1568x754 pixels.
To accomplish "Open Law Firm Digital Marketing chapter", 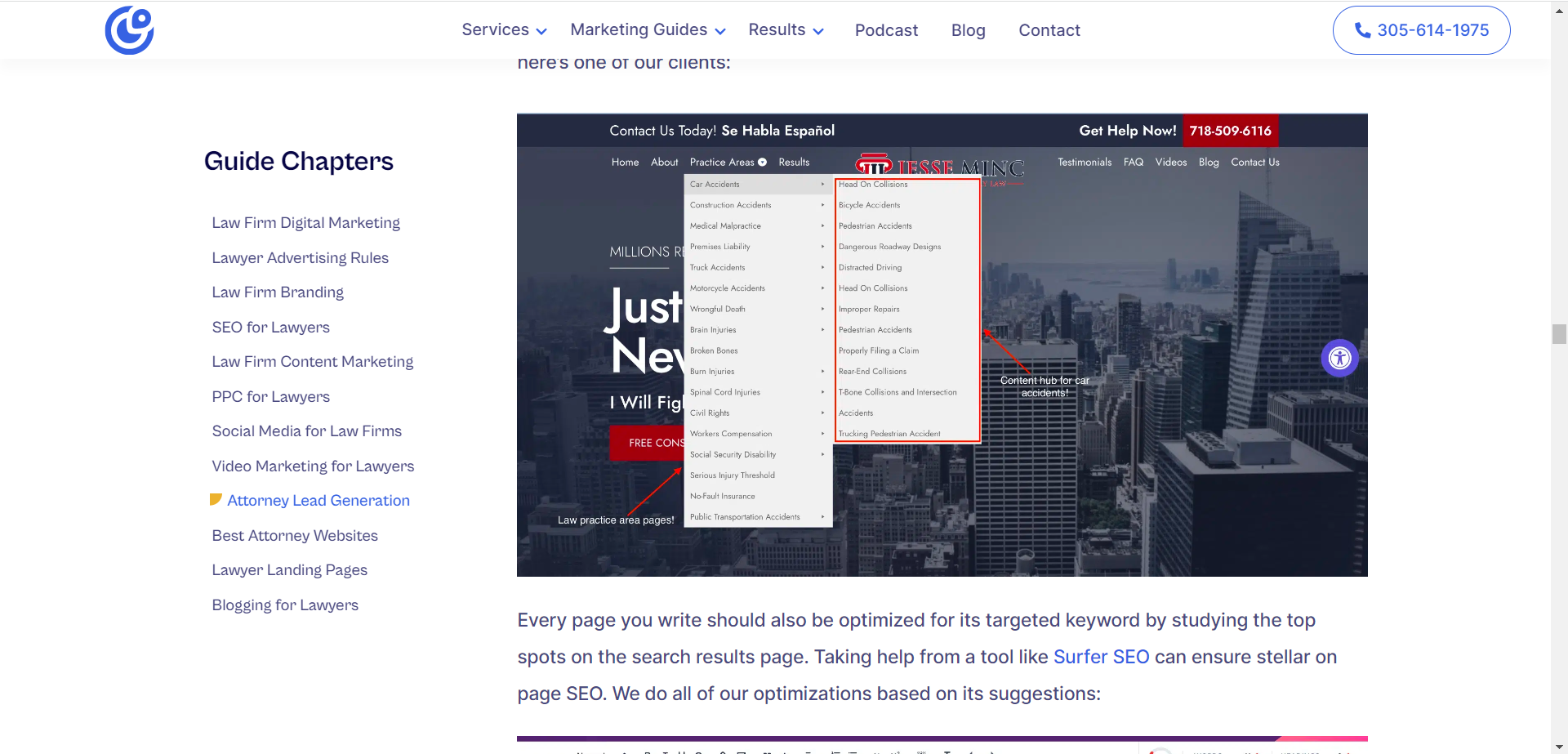I will coord(305,223).
